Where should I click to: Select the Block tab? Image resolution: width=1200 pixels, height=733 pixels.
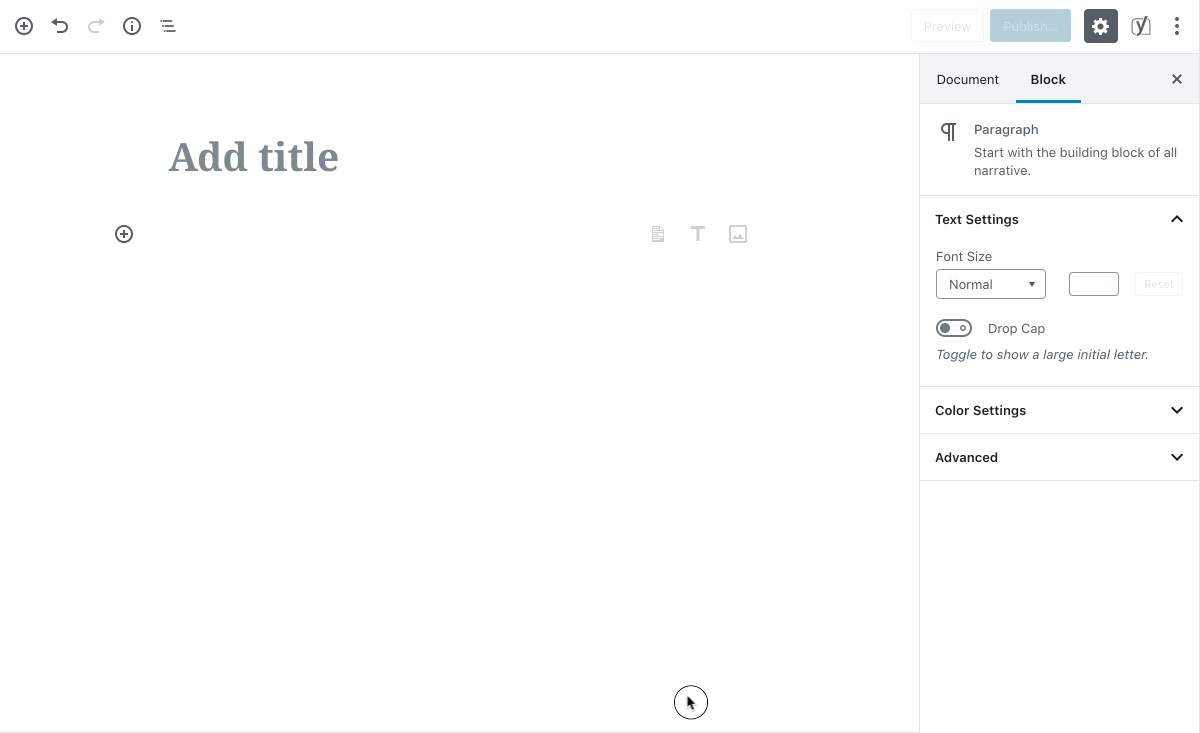tap(1048, 79)
